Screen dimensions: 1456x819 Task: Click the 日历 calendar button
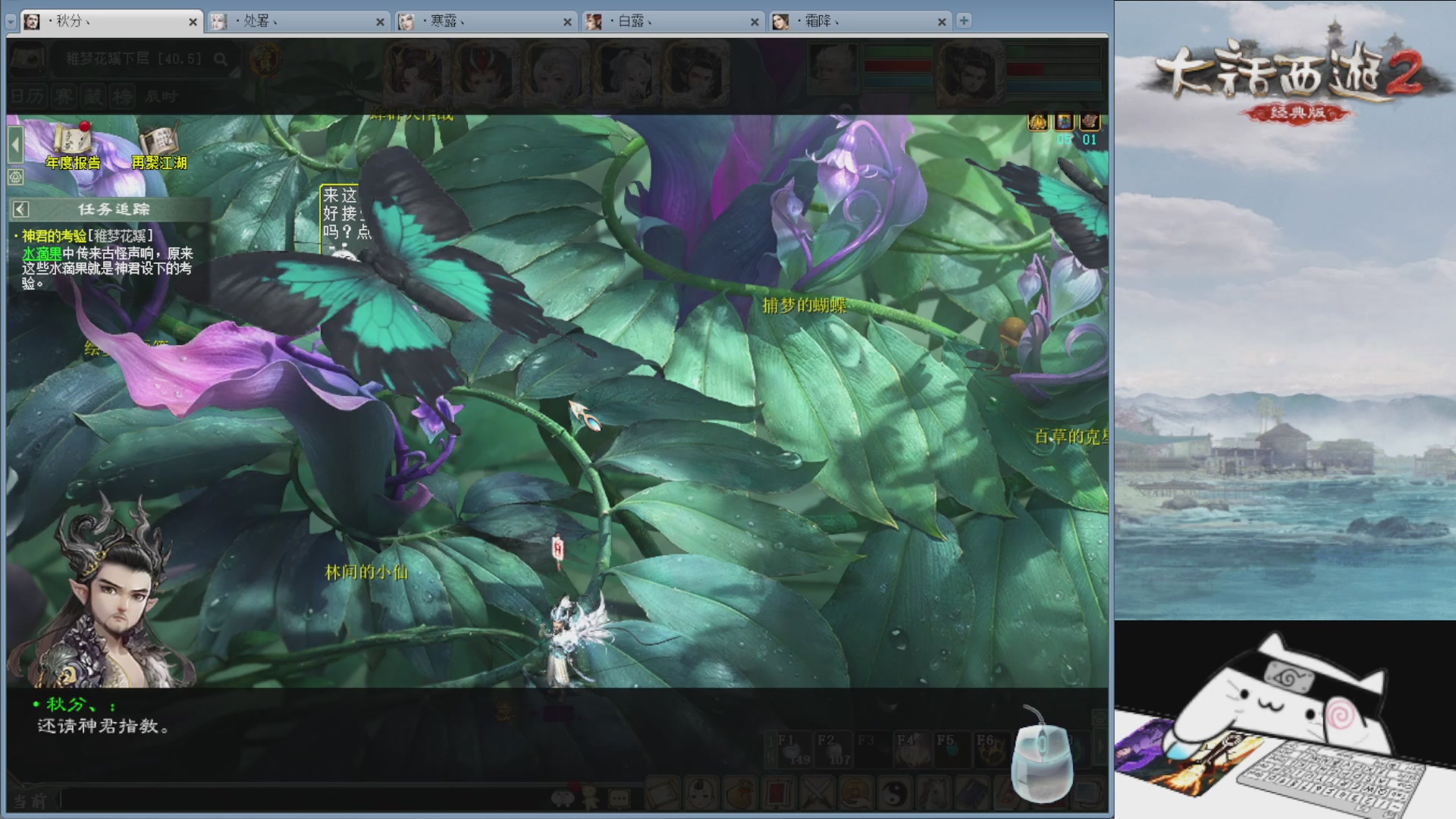[27, 96]
